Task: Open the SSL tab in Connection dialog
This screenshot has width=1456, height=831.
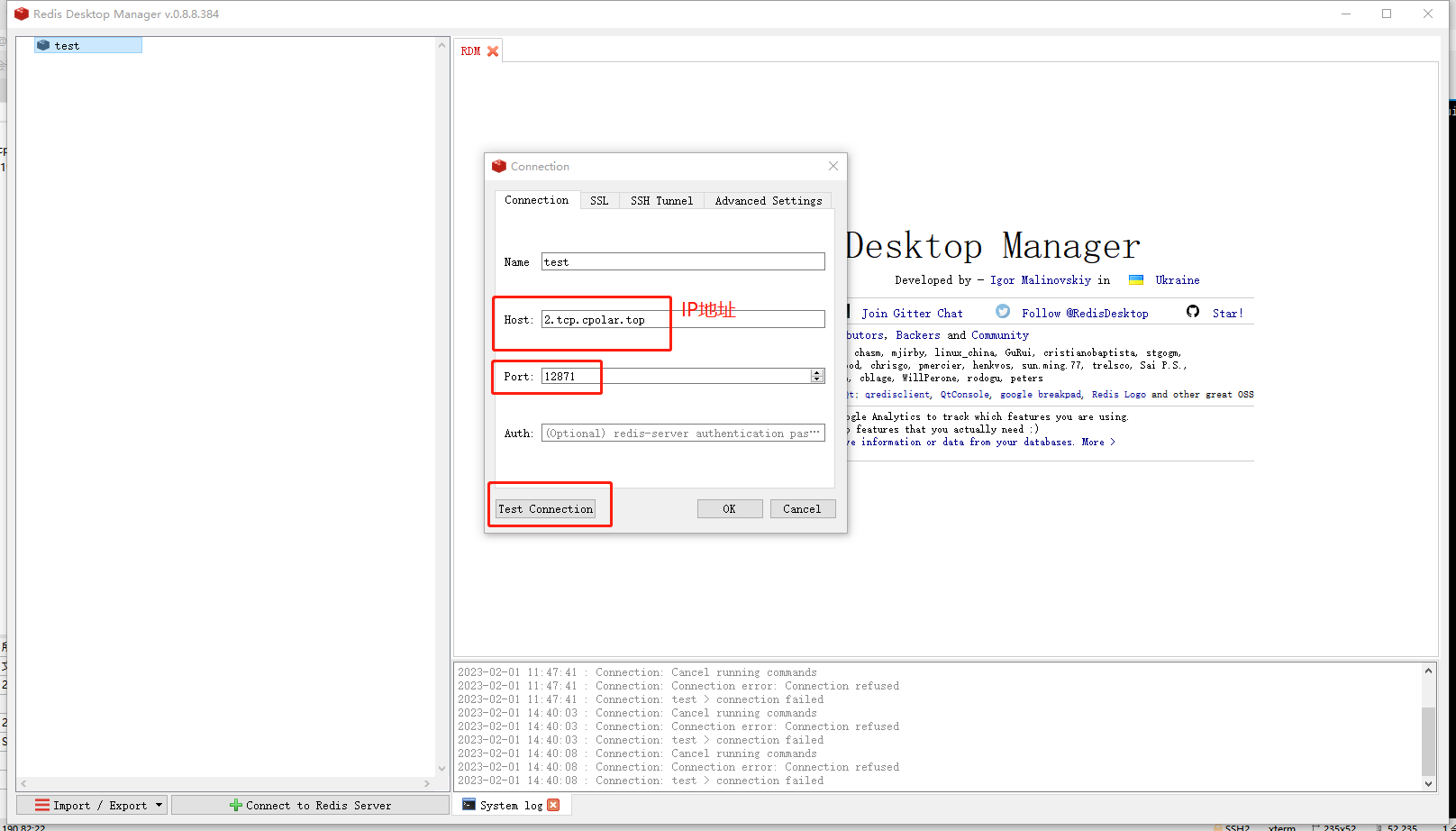Action: (x=599, y=201)
